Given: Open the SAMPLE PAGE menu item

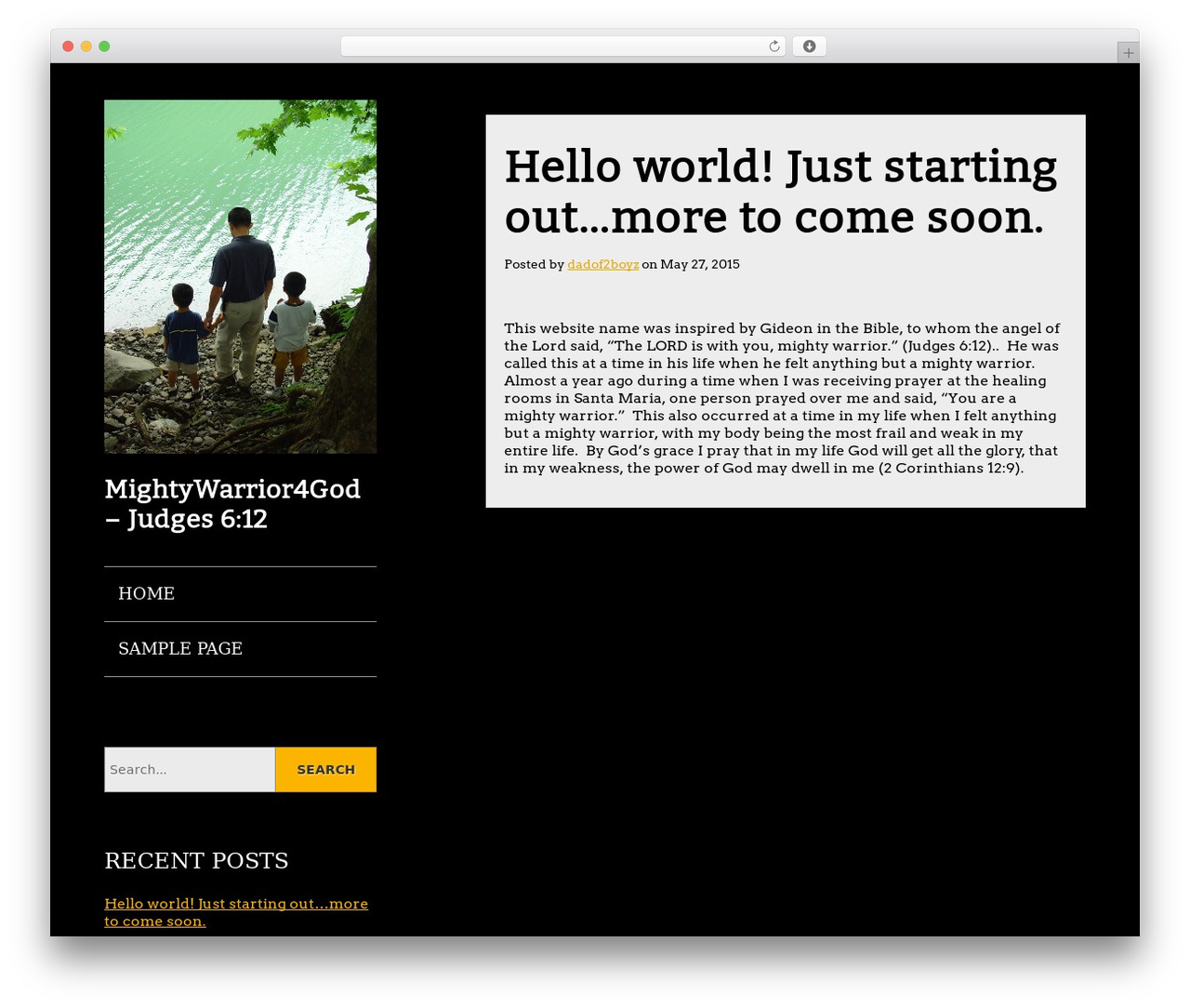Looking at the screenshot, I should pyautogui.click(x=240, y=648).
